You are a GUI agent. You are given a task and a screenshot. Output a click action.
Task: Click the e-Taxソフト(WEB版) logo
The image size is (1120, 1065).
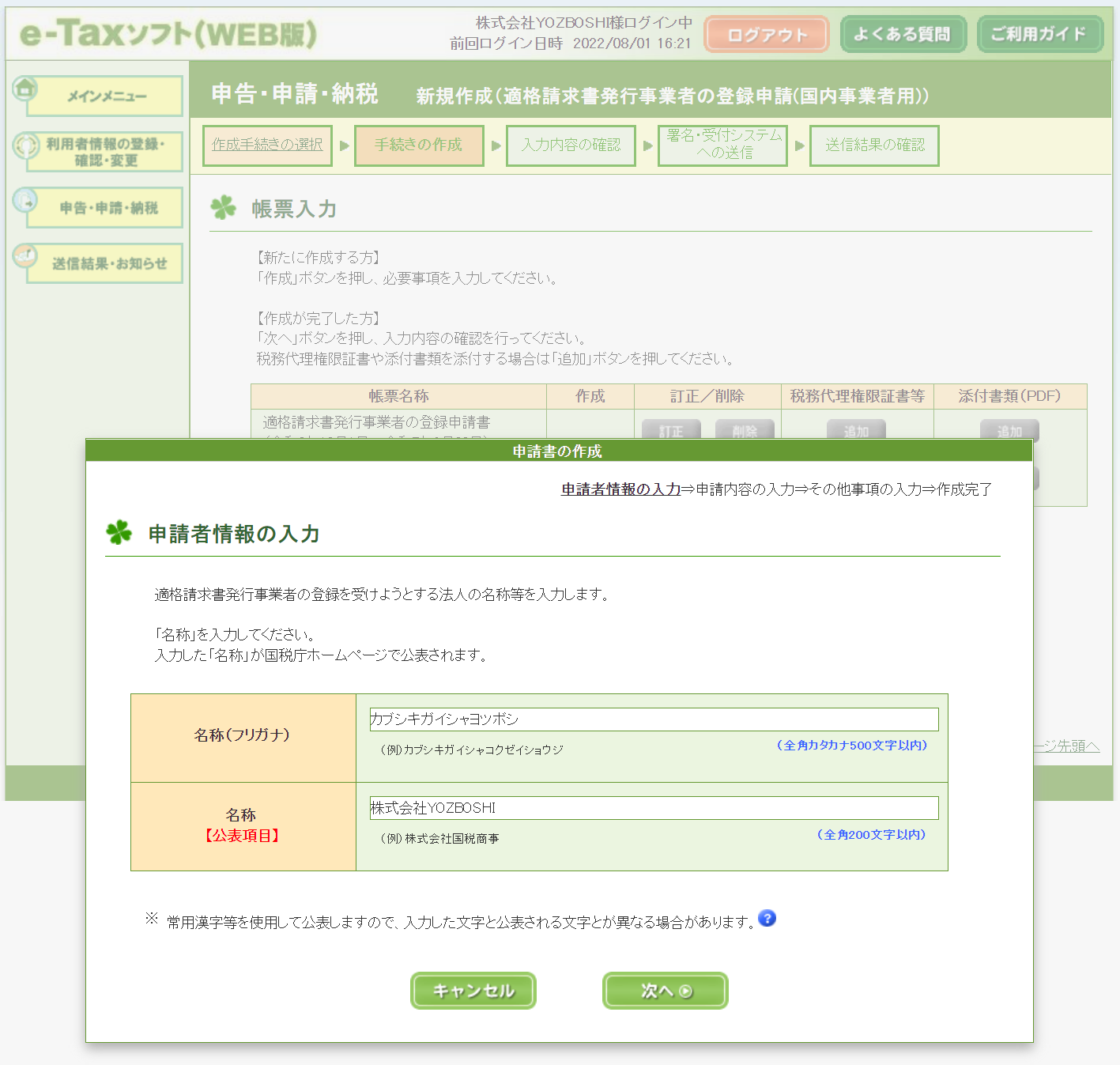coord(168,33)
